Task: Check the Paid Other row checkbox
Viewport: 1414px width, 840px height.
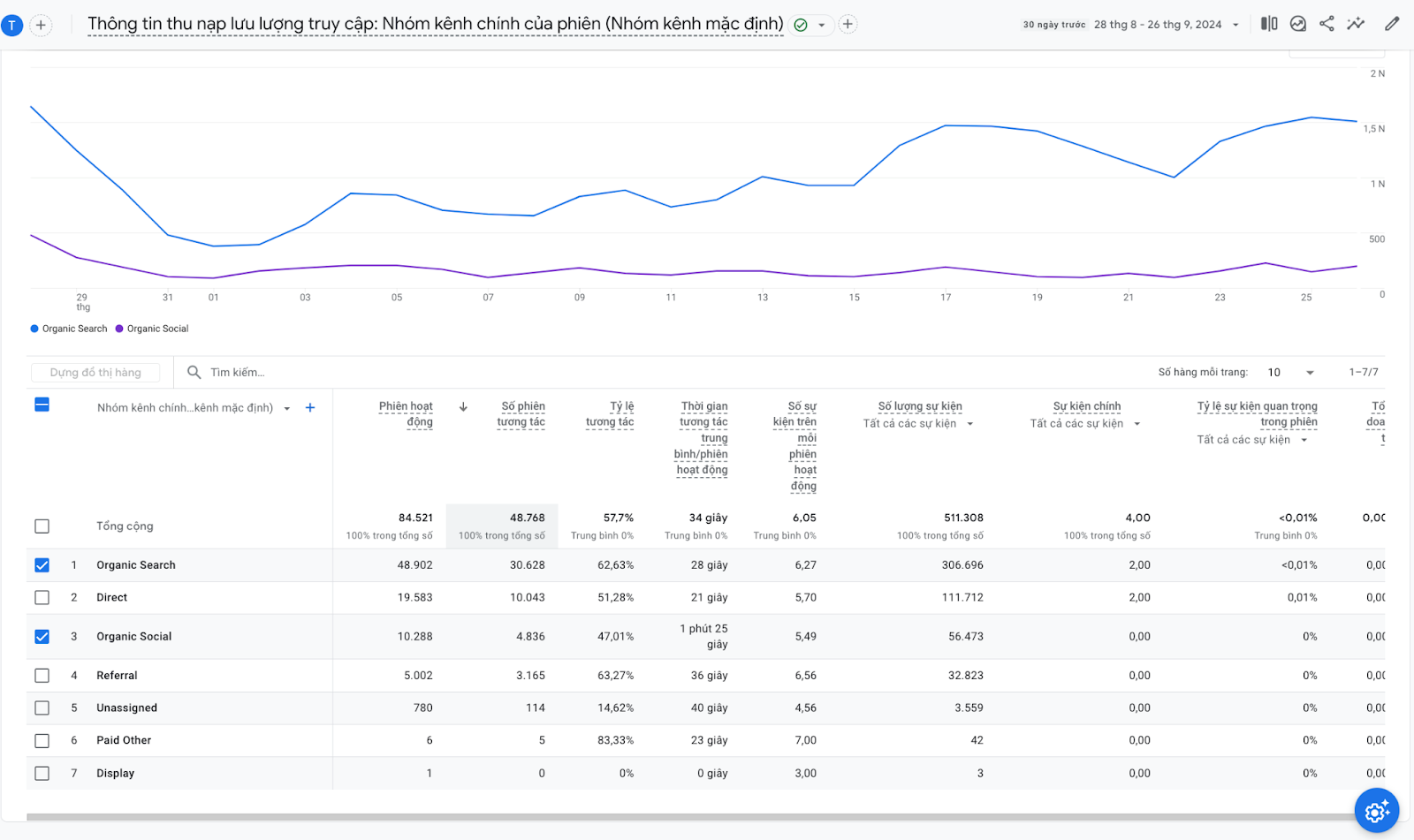Action: (42, 741)
